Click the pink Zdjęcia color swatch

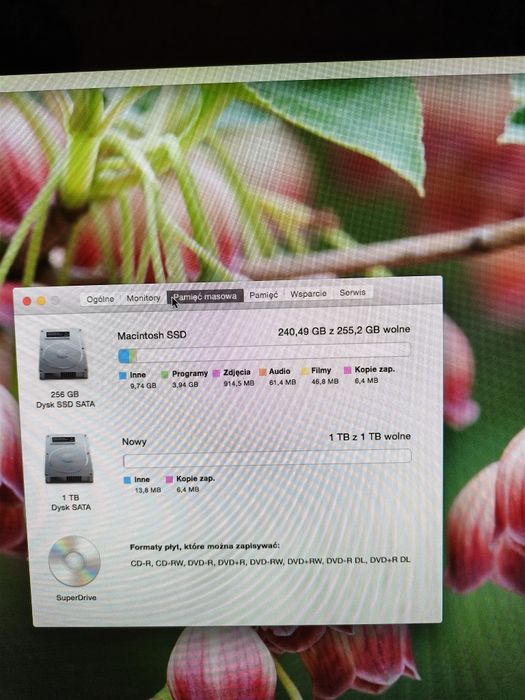(217, 373)
